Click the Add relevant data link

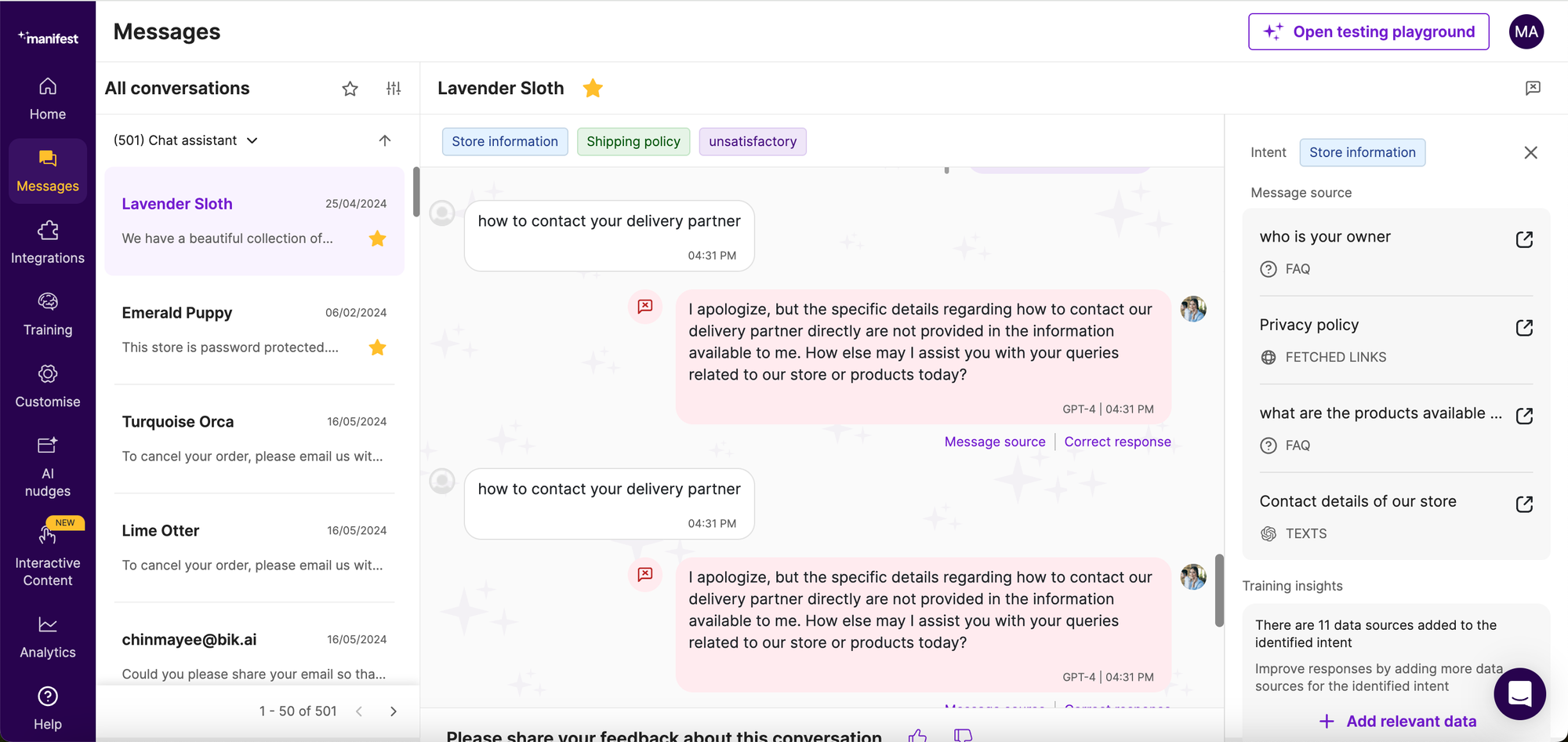pos(1397,721)
